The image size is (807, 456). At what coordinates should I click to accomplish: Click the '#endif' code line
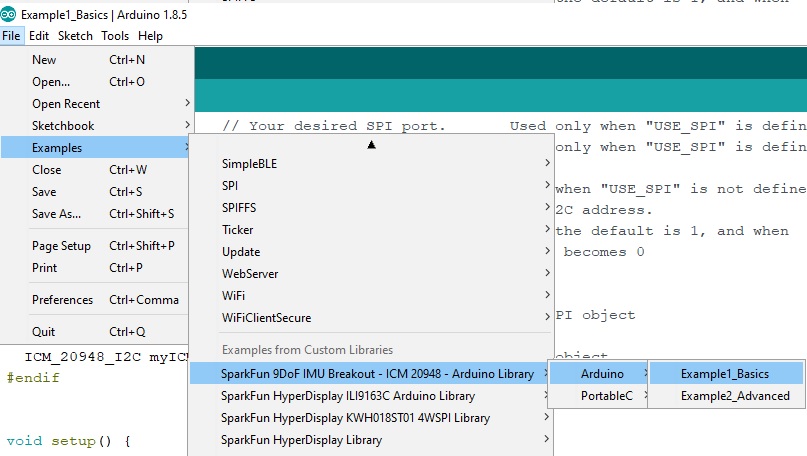pos(33,378)
